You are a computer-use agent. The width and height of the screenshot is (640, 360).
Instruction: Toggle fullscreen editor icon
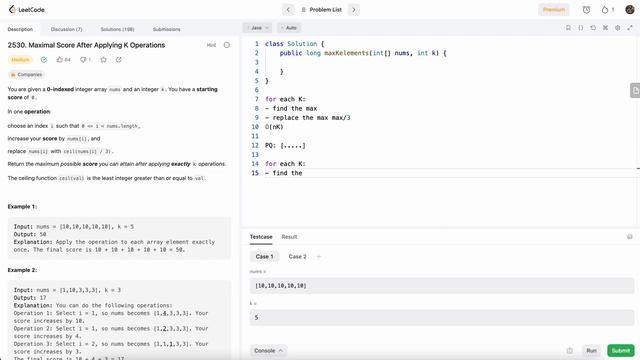click(x=630, y=28)
